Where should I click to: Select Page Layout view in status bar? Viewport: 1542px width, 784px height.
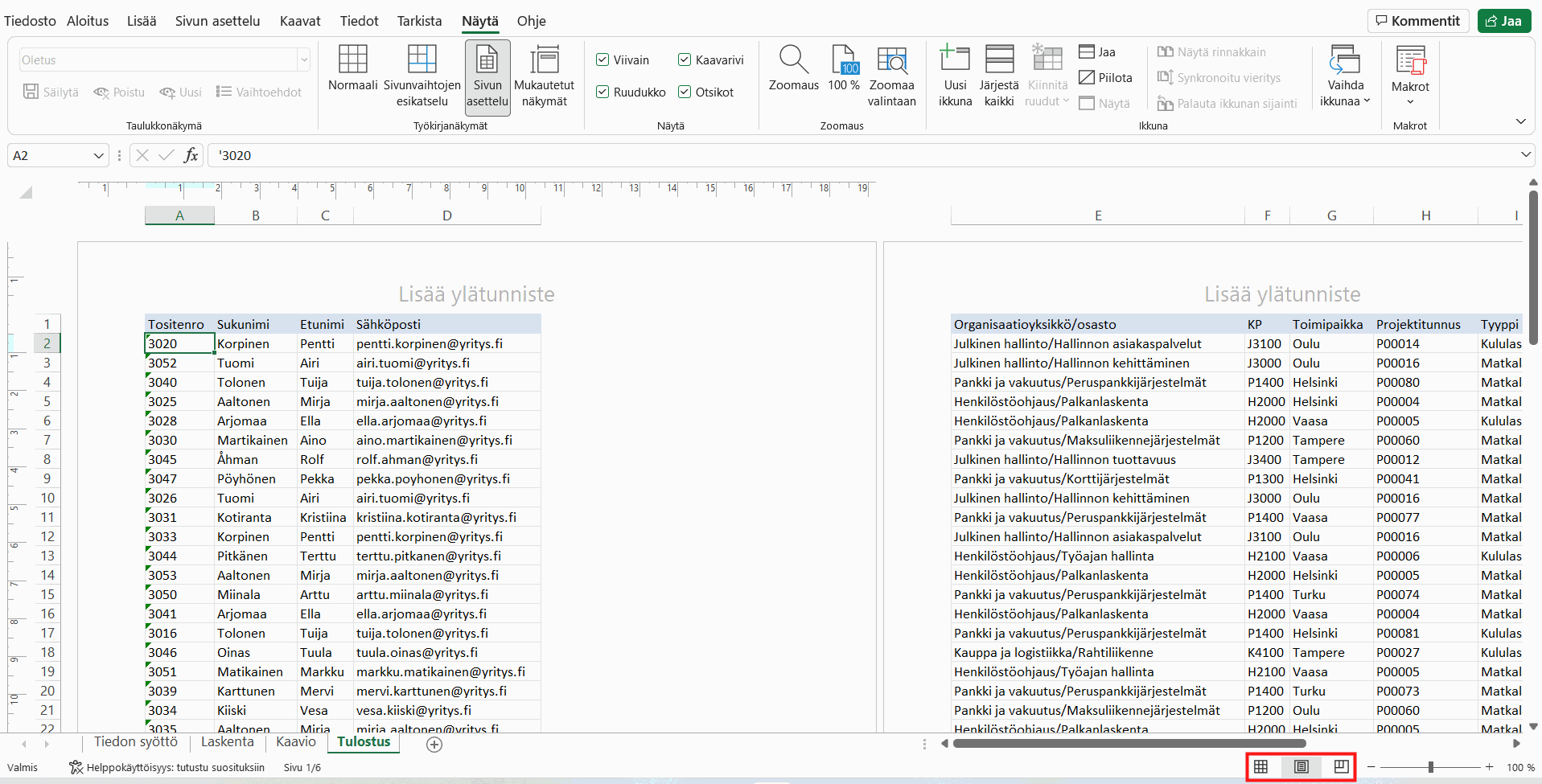1301,767
